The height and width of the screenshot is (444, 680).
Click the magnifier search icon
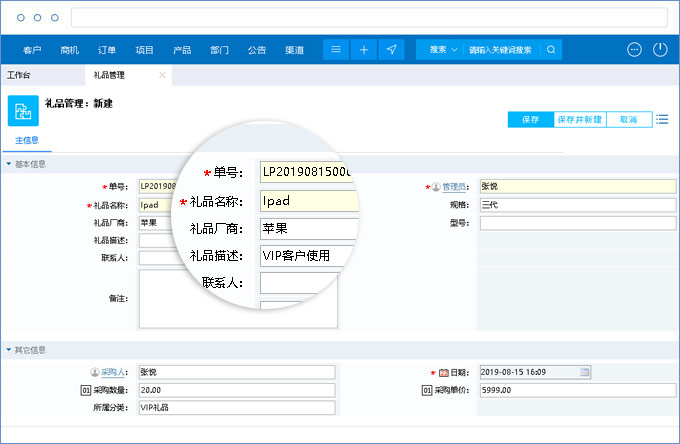pyautogui.click(x=550, y=49)
